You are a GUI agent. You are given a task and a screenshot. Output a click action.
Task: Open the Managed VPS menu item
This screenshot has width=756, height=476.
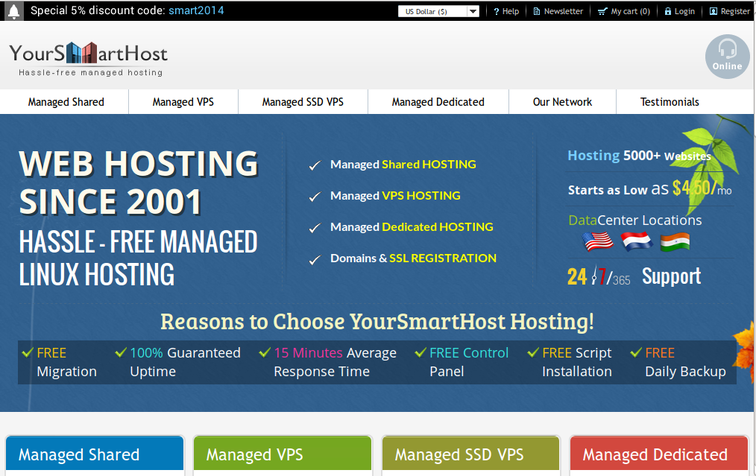pyautogui.click(x=183, y=102)
